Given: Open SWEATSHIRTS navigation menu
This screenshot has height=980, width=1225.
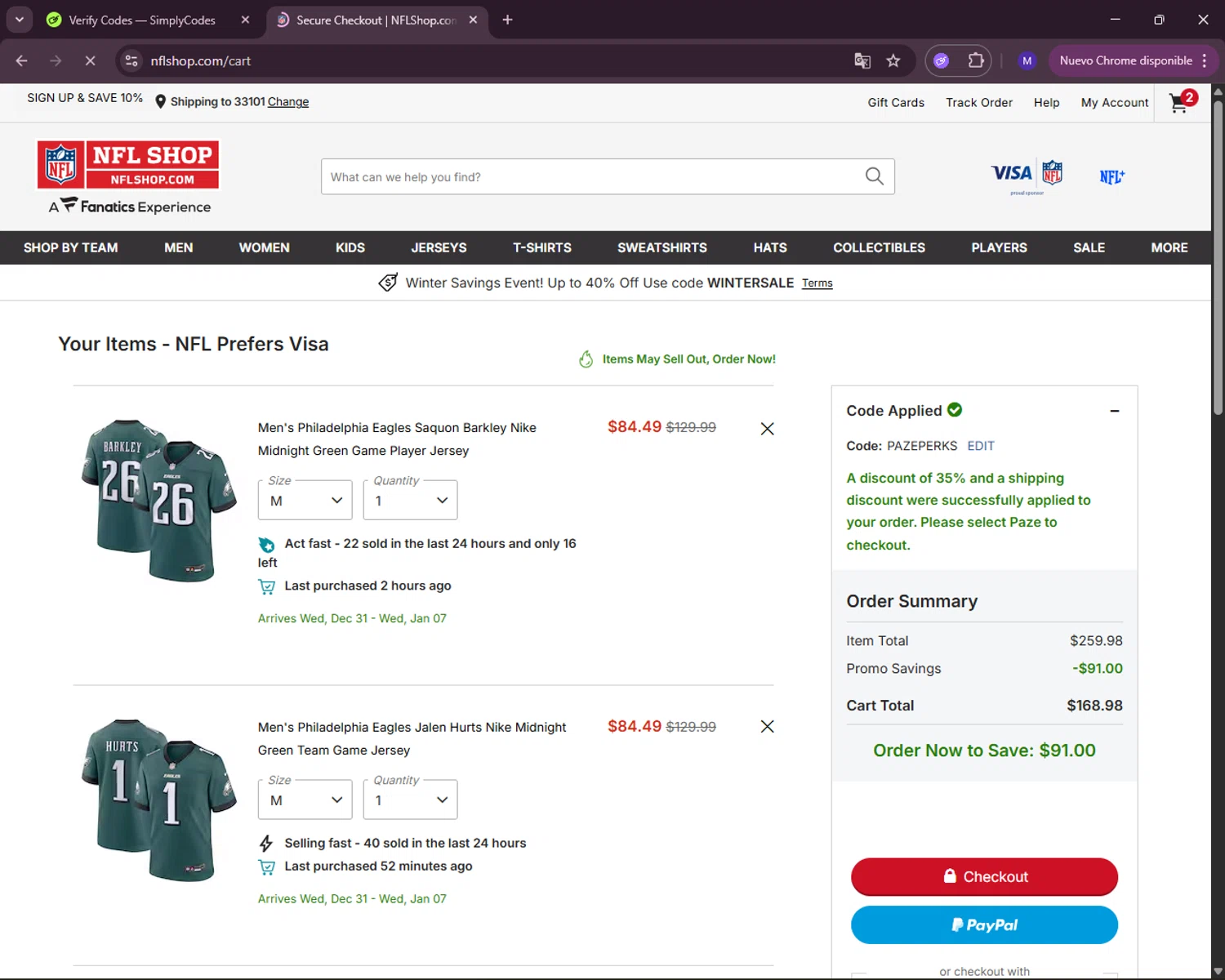Looking at the screenshot, I should pos(662,247).
